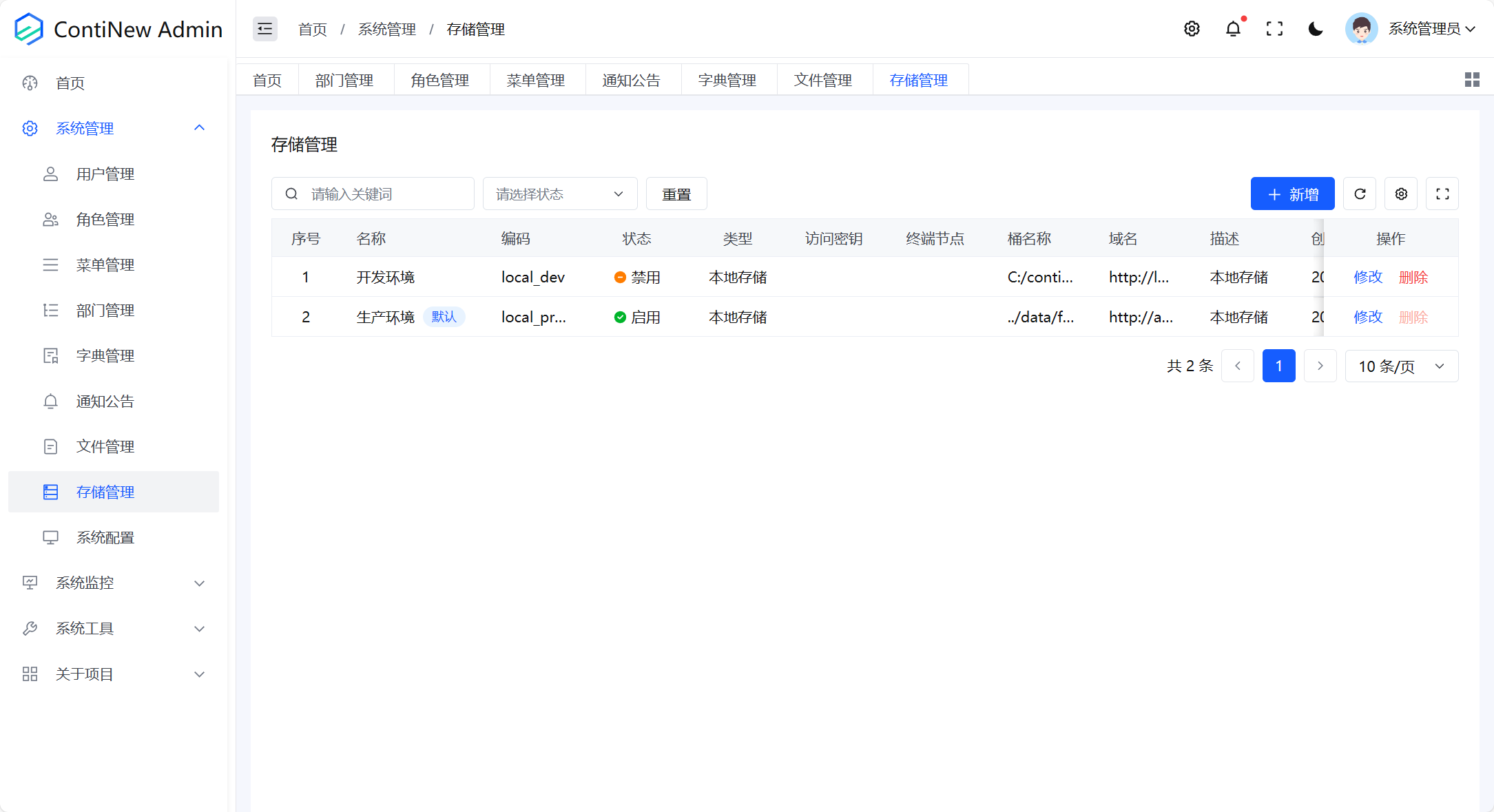
Task: Click the 新增 button
Action: click(x=1292, y=194)
